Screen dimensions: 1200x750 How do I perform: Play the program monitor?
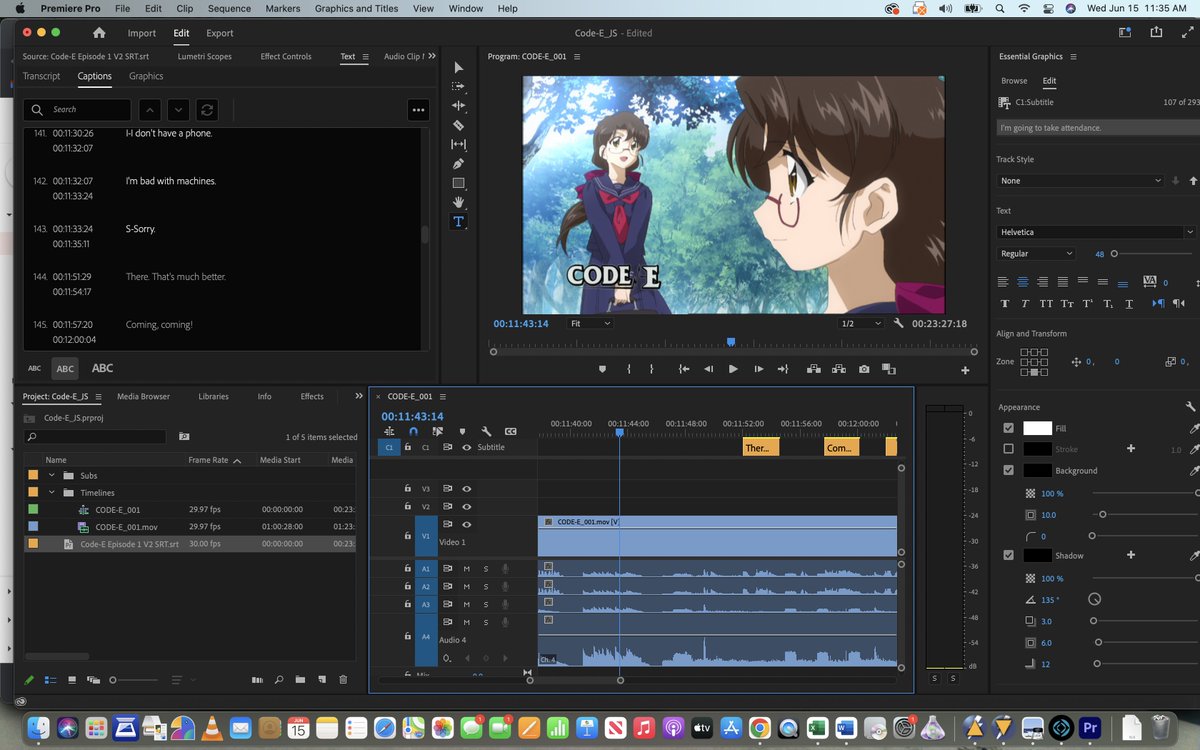733,369
